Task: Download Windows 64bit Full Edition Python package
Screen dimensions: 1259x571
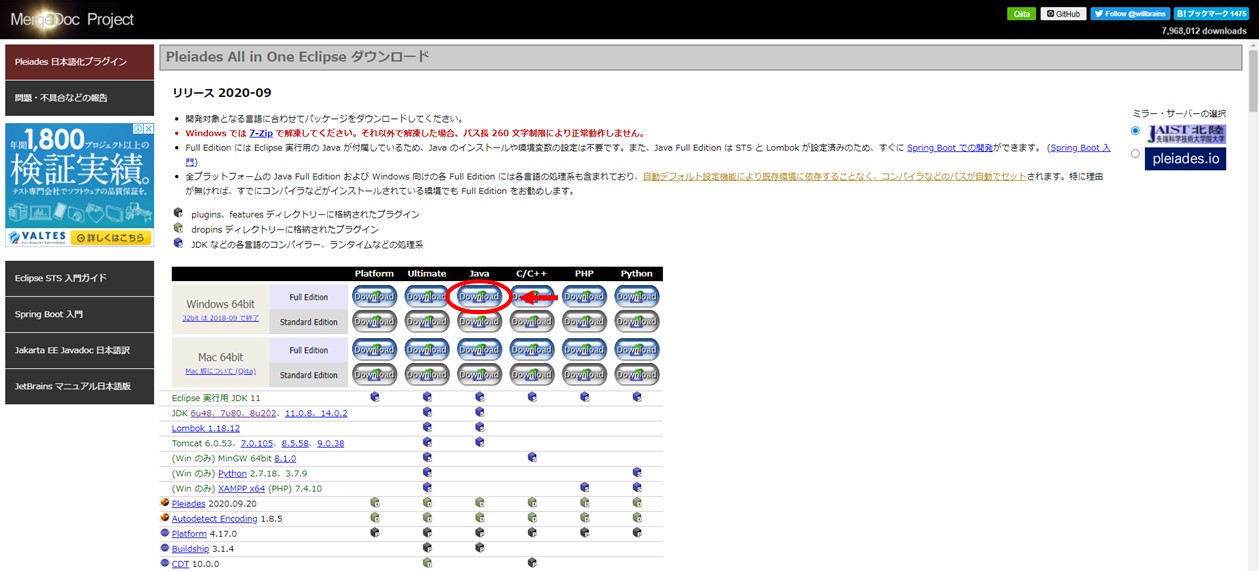Action: pyautogui.click(x=636, y=296)
